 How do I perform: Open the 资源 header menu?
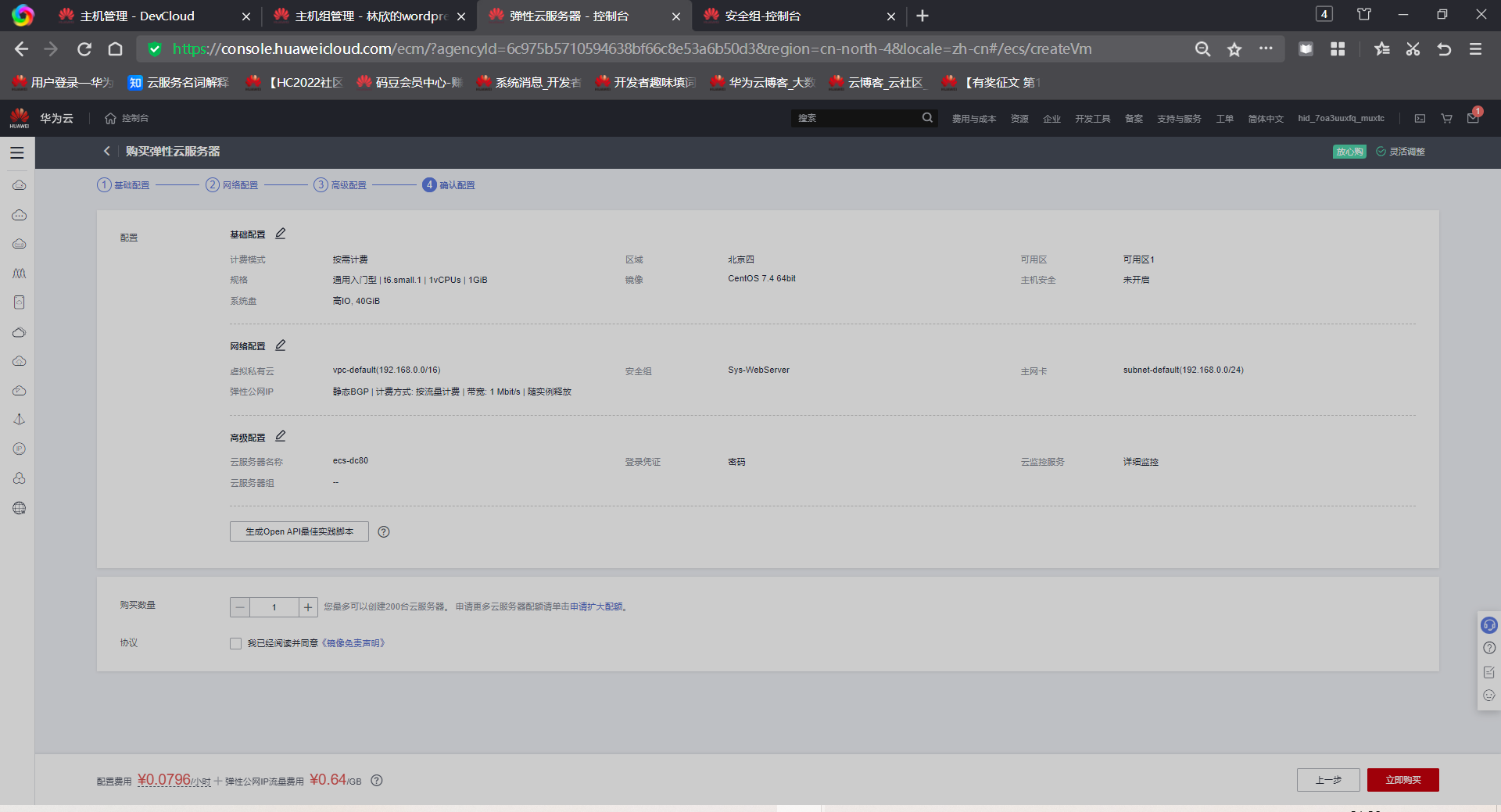tap(1019, 119)
